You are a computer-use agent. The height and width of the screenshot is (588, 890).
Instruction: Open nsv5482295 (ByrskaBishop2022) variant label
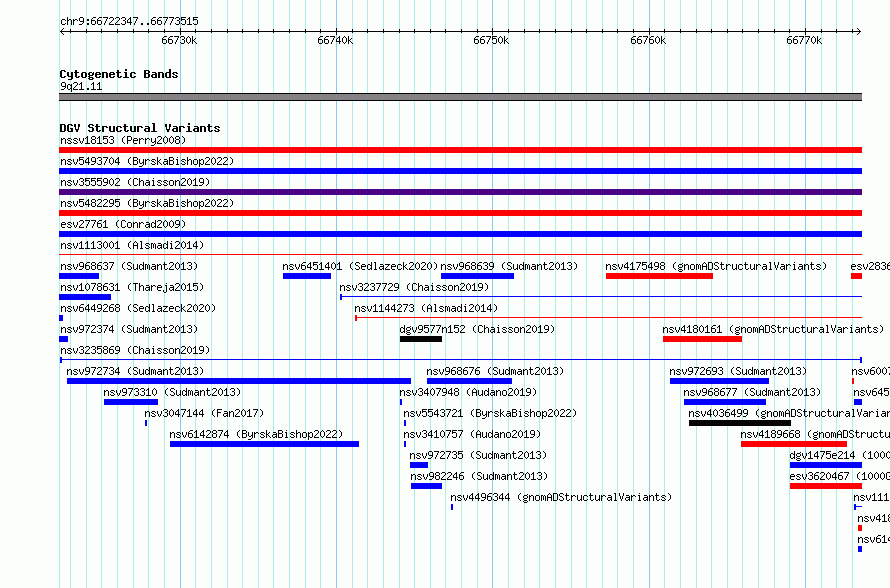pyautogui.click(x=147, y=203)
